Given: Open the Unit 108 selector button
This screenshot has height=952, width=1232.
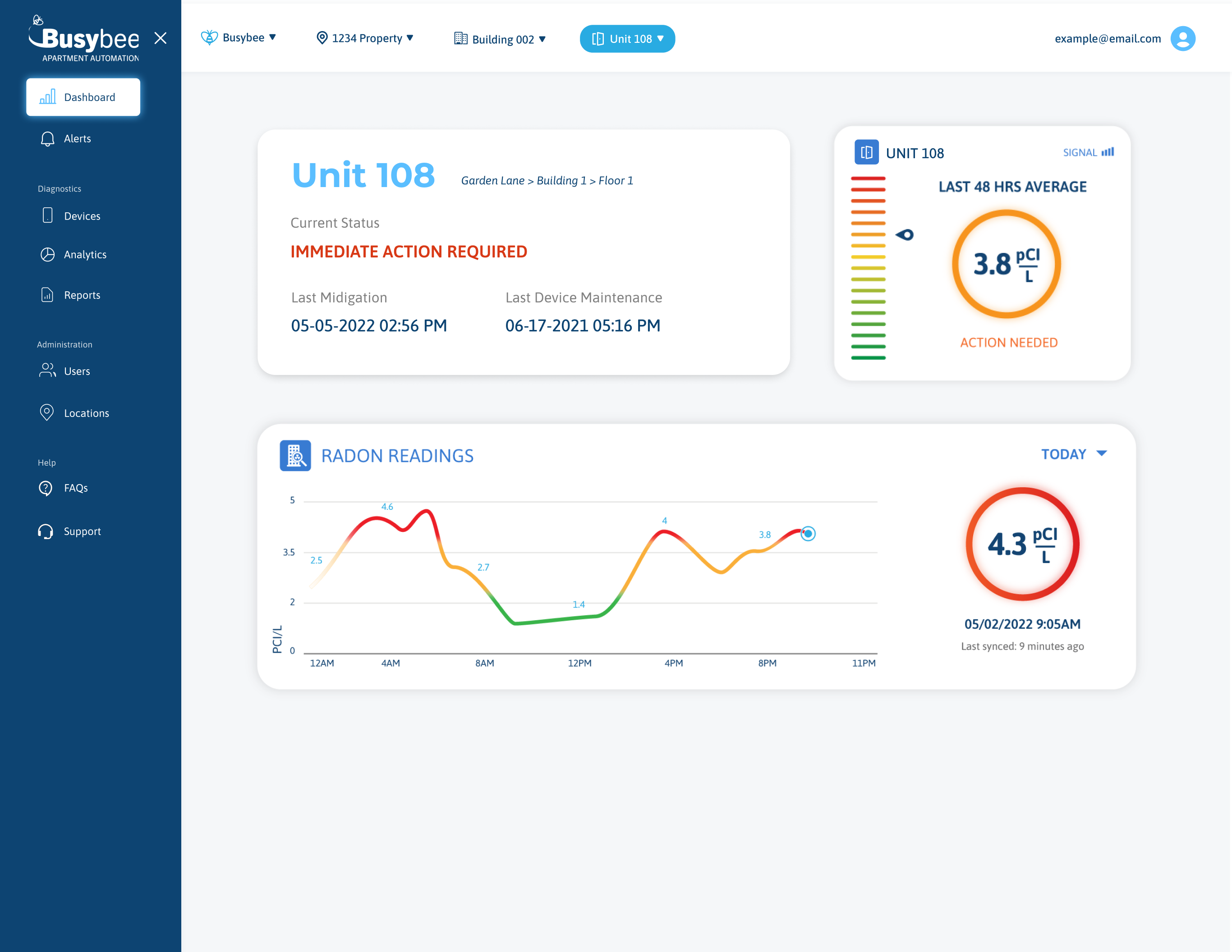Looking at the screenshot, I should [627, 39].
